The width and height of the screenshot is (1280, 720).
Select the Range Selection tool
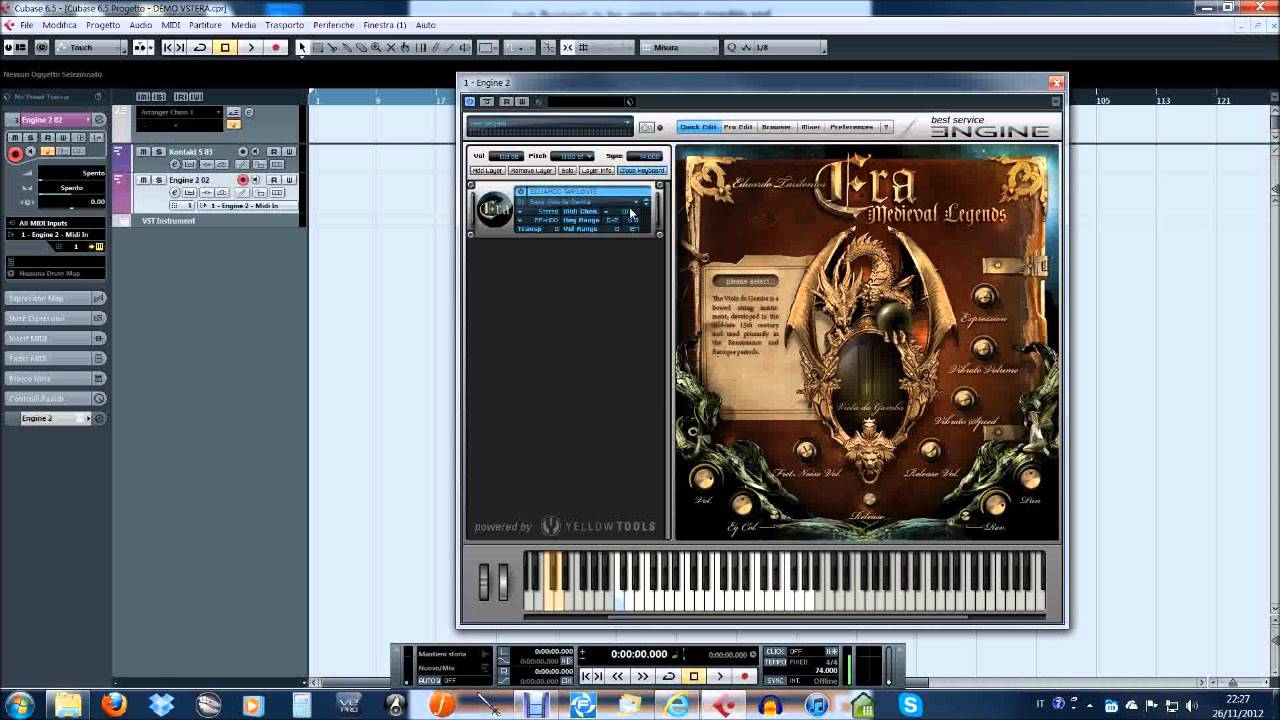click(x=318, y=47)
